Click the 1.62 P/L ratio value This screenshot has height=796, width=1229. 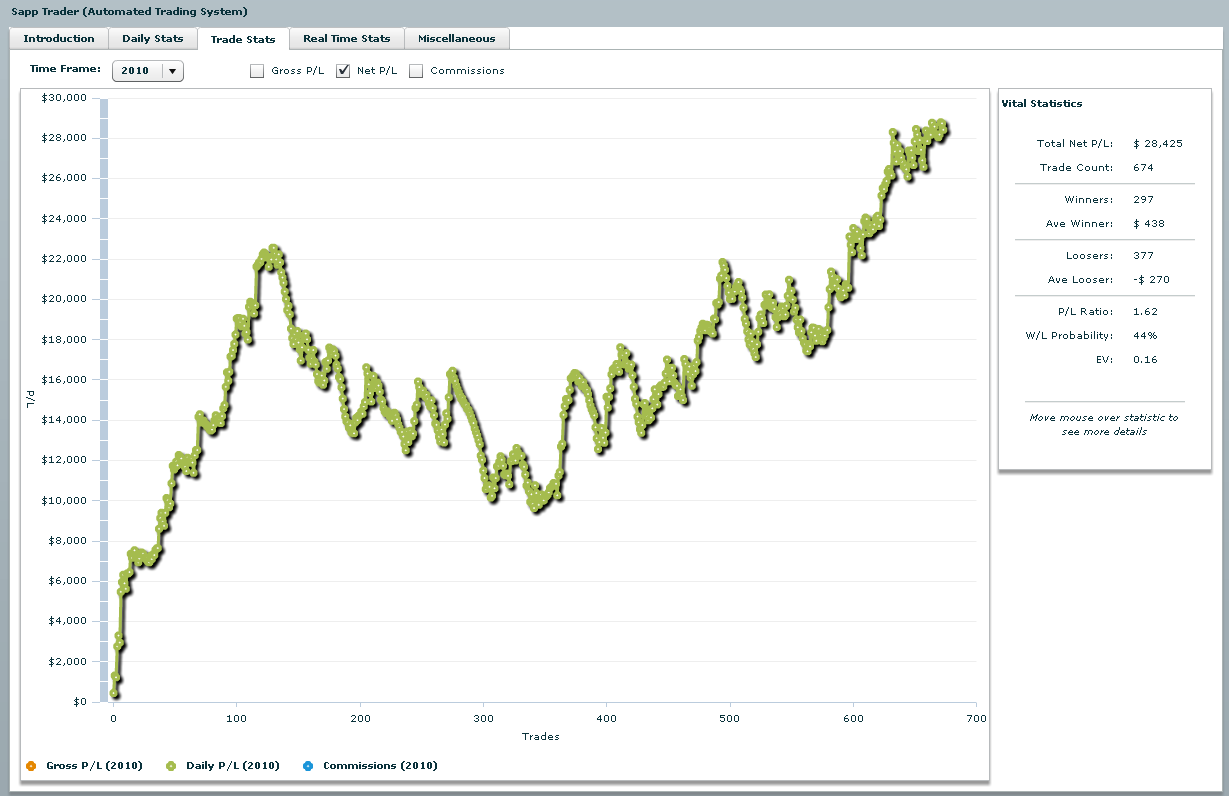pyautogui.click(x=1145, y=312)
